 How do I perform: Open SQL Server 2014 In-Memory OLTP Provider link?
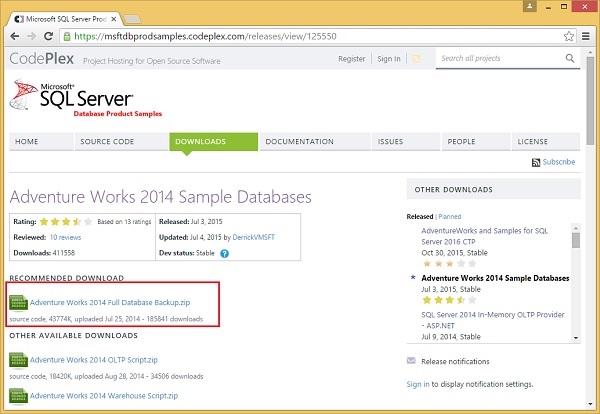click(x=493, y=320)
